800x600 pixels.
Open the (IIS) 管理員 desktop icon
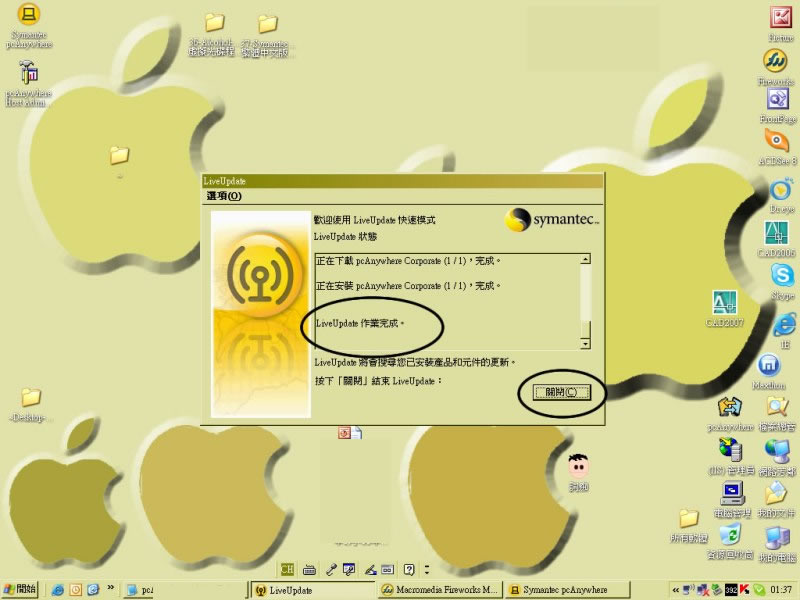(x=731, y=457)
